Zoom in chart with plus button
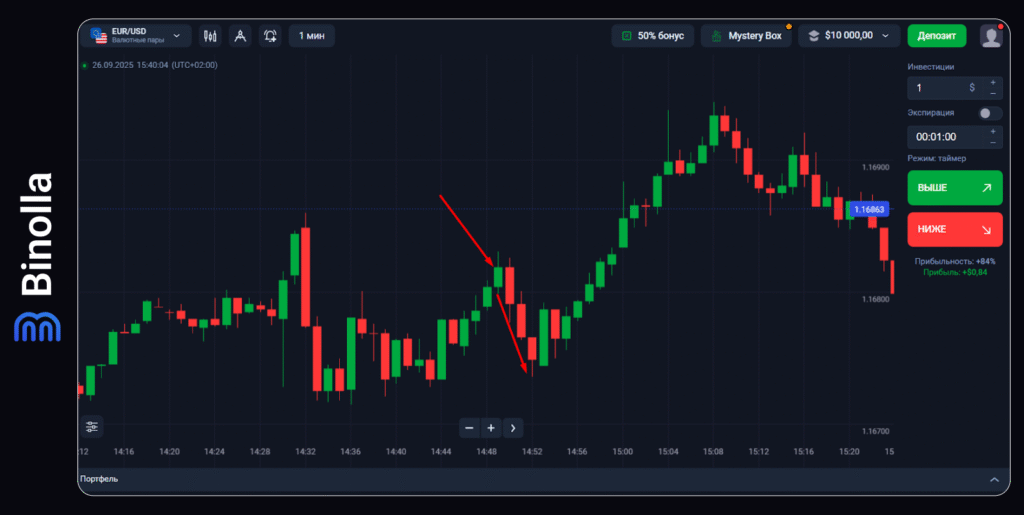This screenshot has width=1024, height=515. click(491, 428)
